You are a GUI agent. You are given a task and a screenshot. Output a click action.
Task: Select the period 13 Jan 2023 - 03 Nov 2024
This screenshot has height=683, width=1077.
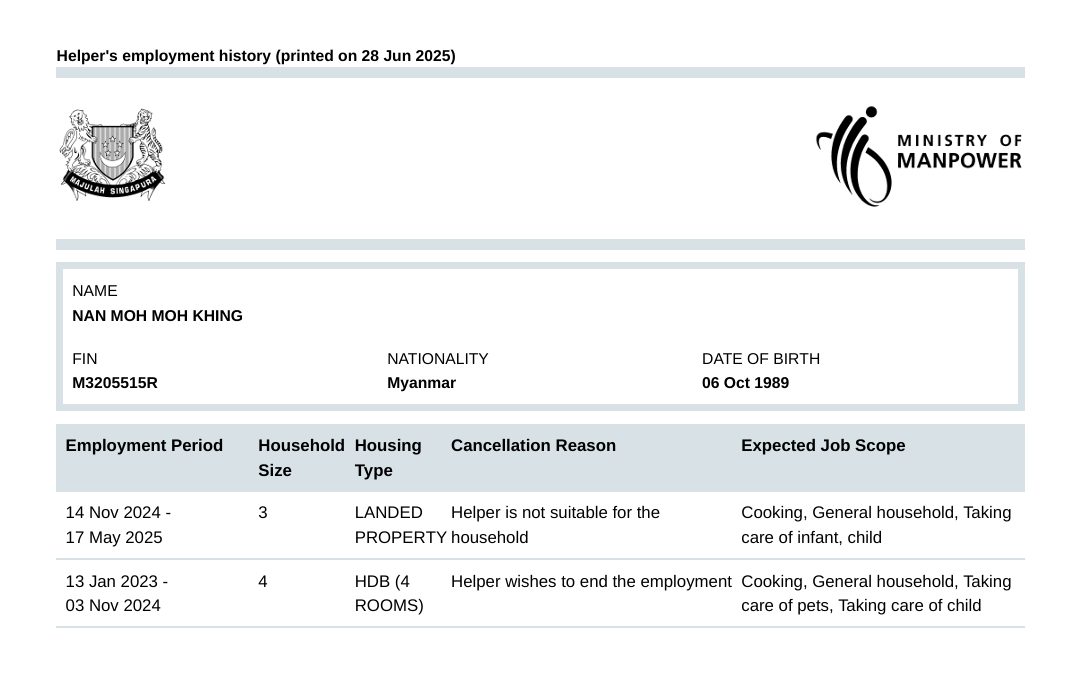tap(117, 594)
